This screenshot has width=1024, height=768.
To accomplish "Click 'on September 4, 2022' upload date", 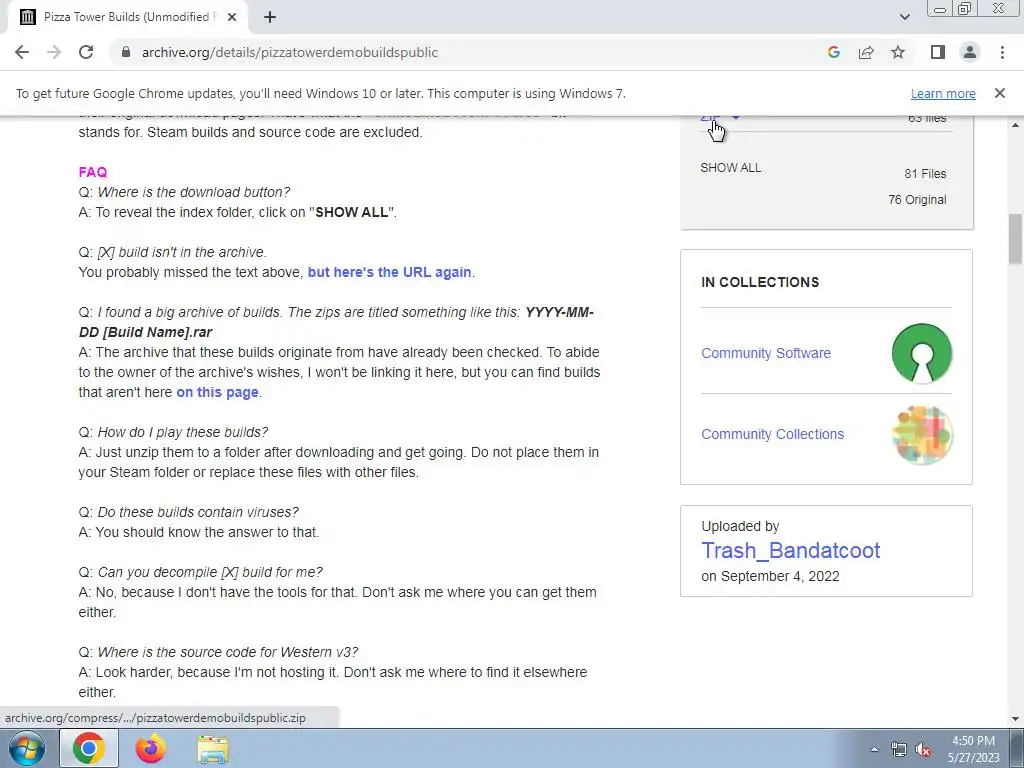I will pos(771,577).
